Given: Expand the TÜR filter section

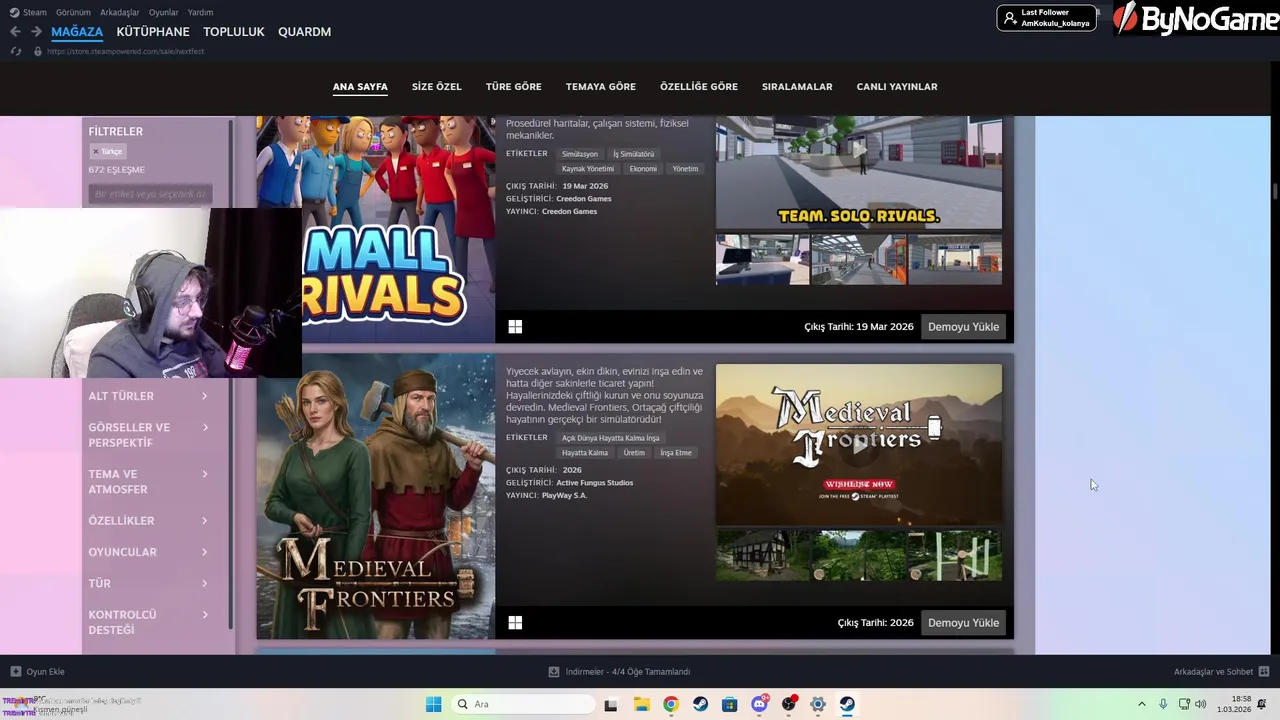Looking at the screenshot, I should pyautogui.click(x=148, y=583).
